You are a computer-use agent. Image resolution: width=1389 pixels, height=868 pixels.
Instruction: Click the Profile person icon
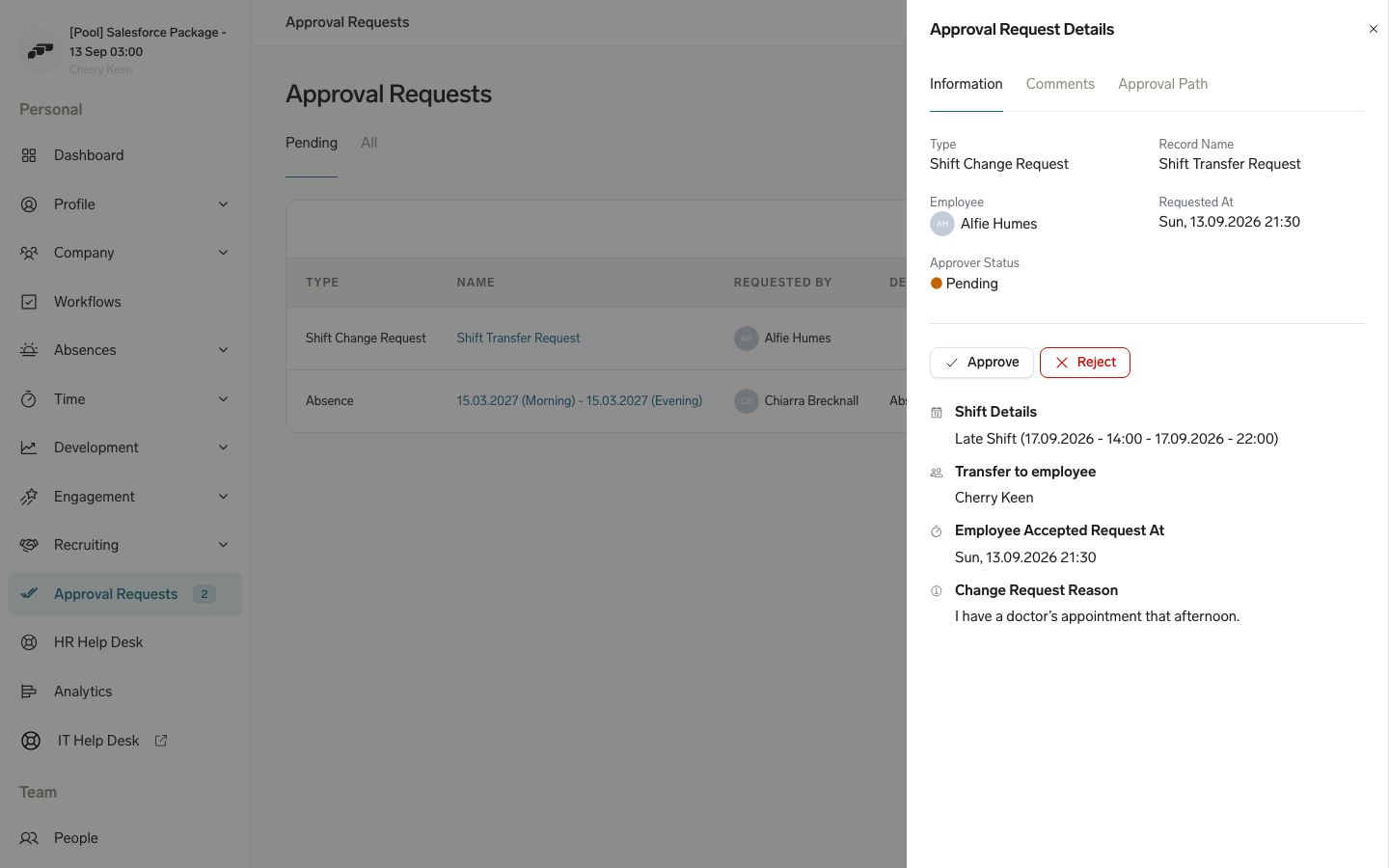29,204
